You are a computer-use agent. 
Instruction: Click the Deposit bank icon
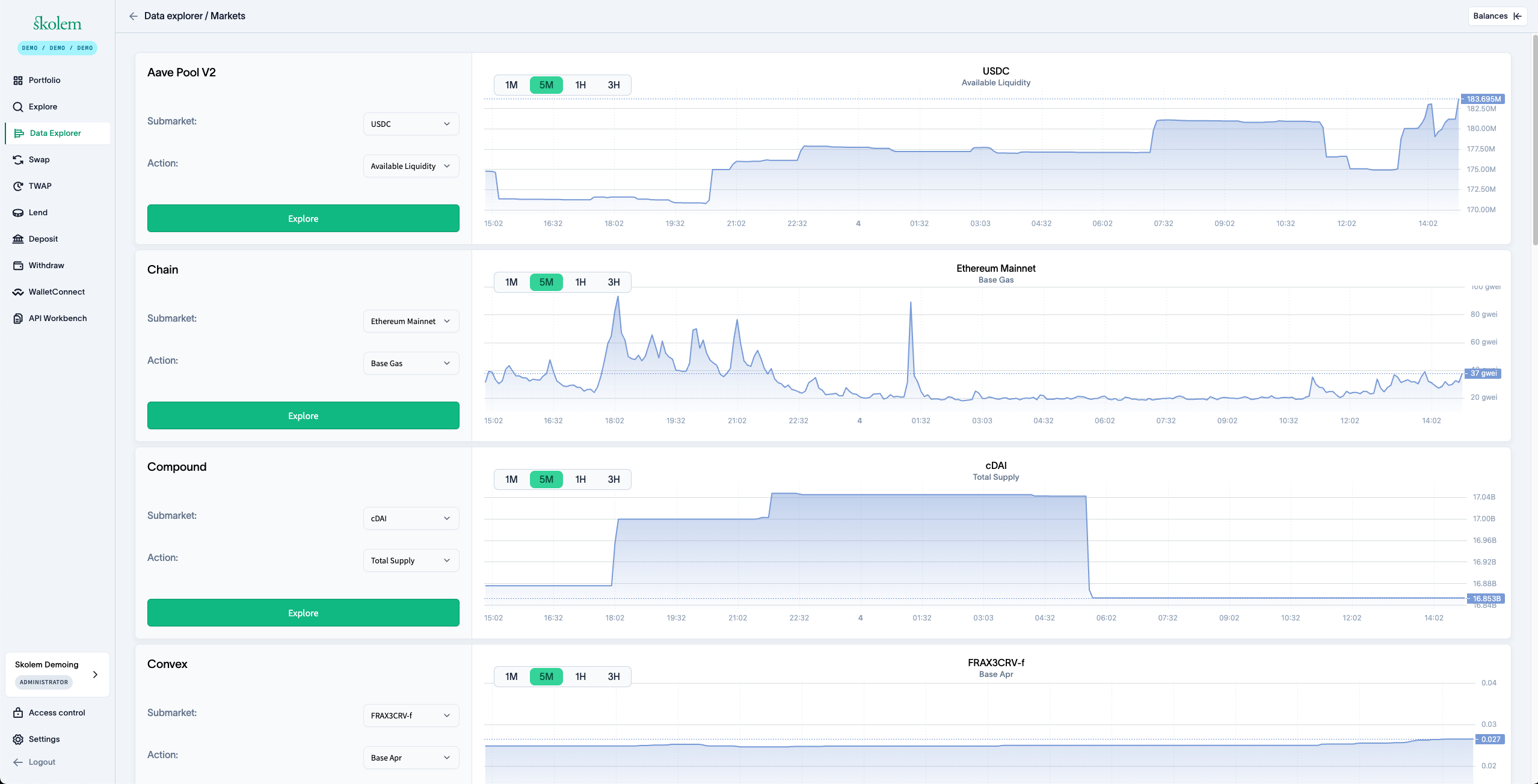coord(18,239)
